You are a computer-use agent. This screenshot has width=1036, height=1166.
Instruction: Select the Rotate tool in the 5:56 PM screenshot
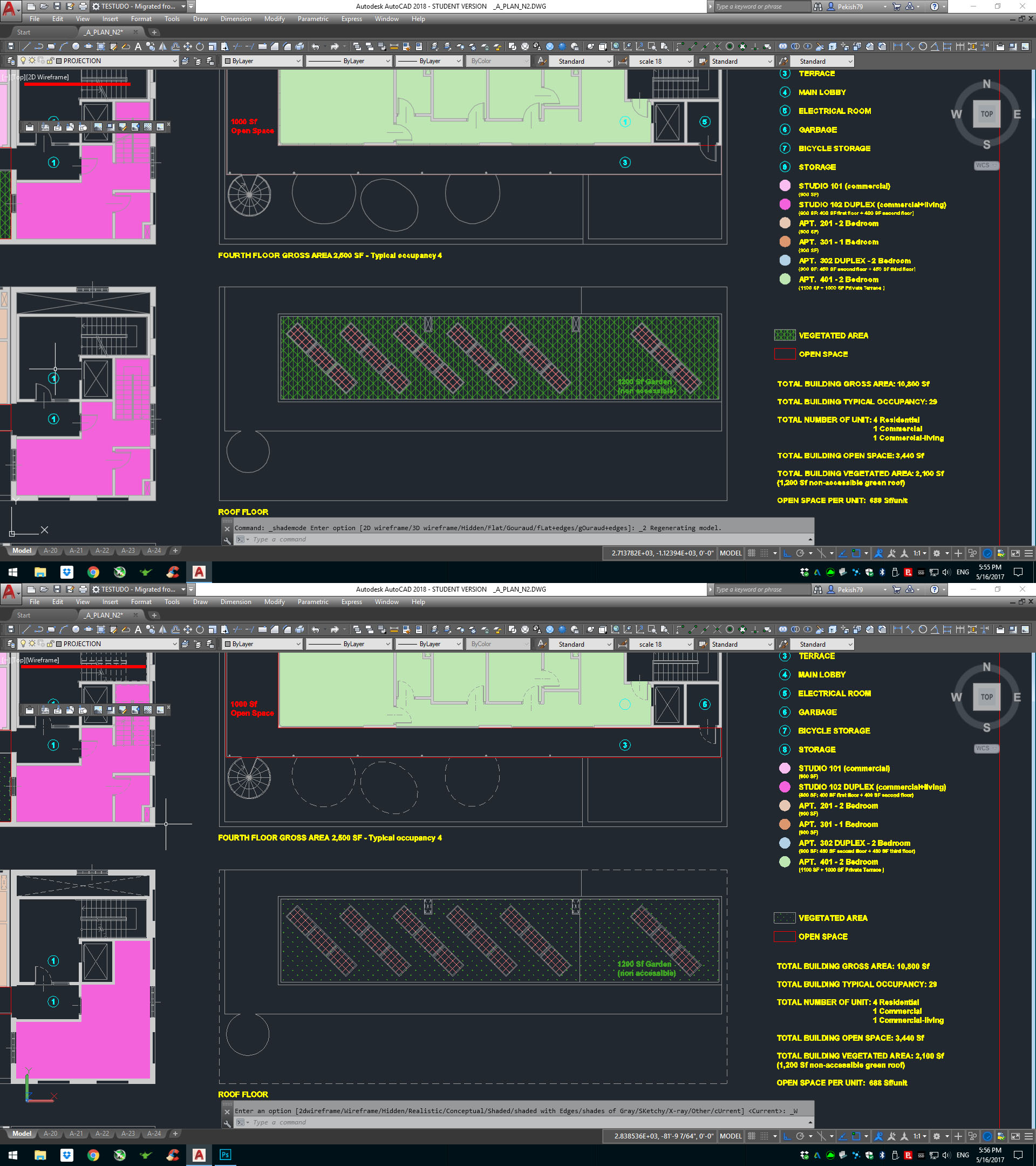click(x=200, y=630)
